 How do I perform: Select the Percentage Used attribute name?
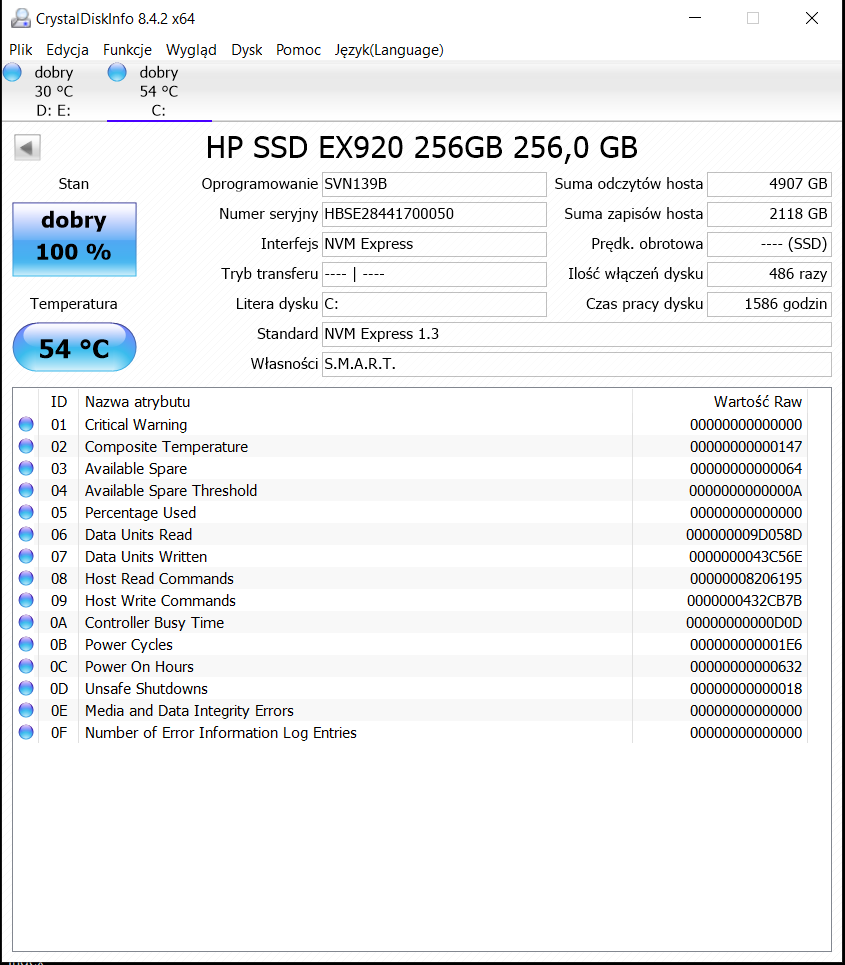[140, 513]
